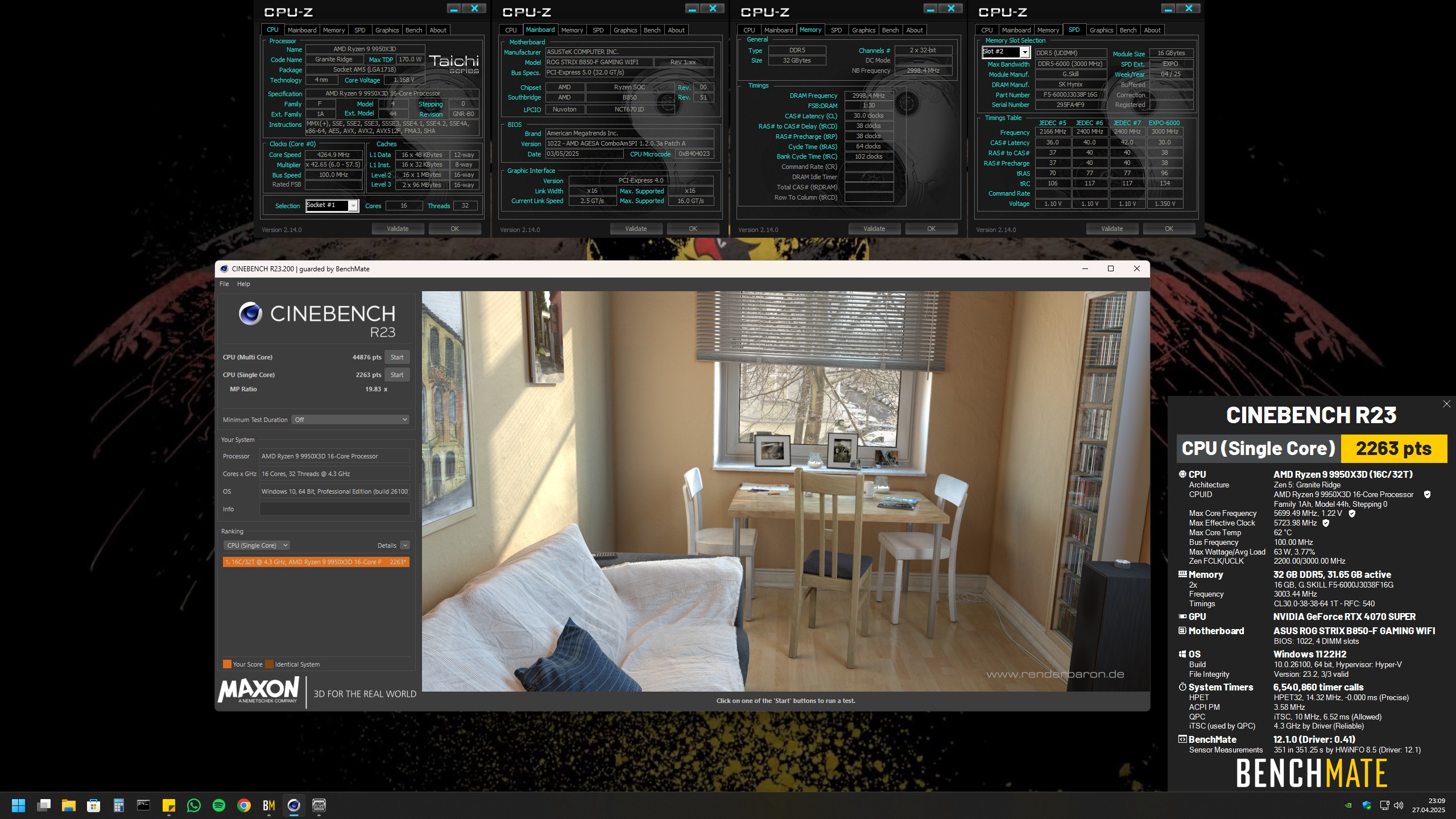1456x819 pixels.
Task: Minimize the first CPU-Z window
Action: pos(454,9)
